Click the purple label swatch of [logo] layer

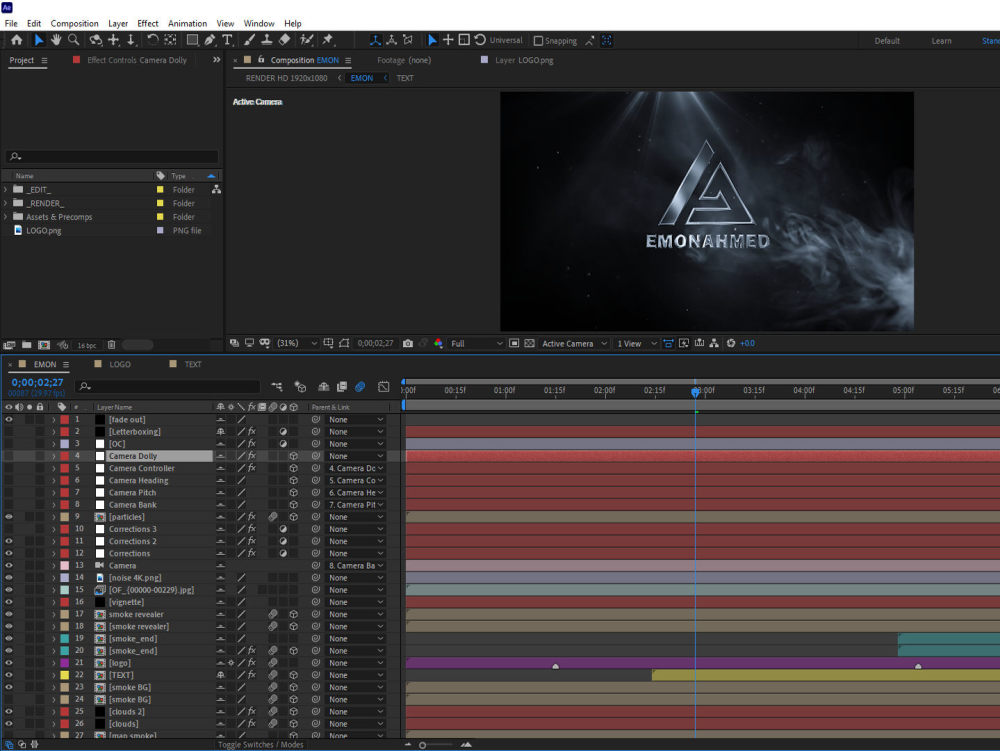point(65,663)
